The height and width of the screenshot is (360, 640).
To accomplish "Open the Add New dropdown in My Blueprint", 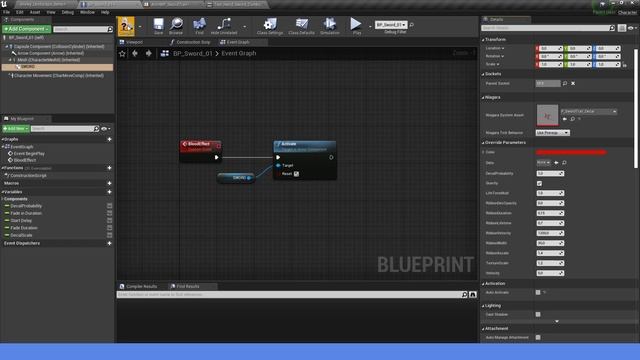I will [x=16, y=129].
